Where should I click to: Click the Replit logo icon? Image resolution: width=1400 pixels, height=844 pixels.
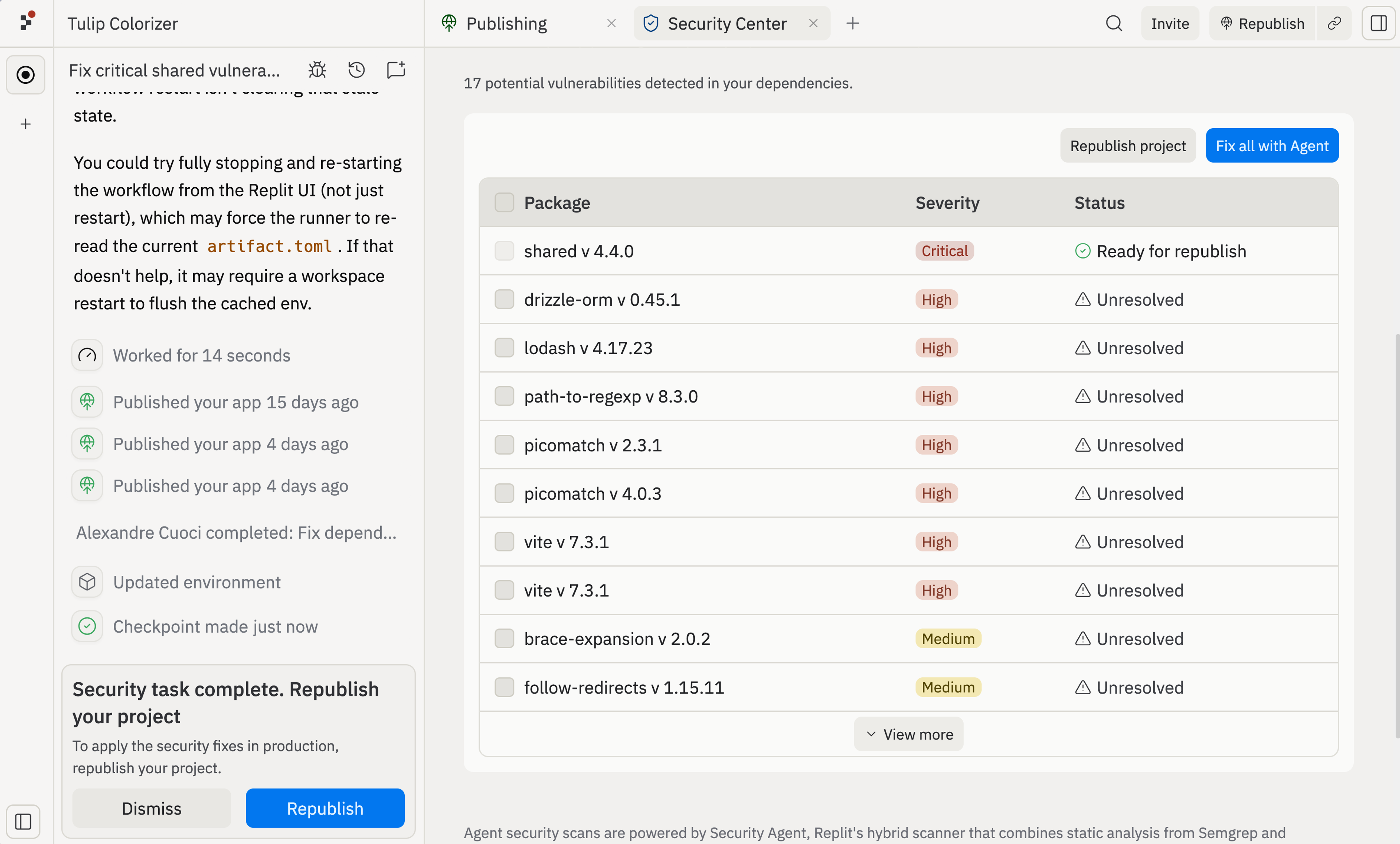click(27, 22)
